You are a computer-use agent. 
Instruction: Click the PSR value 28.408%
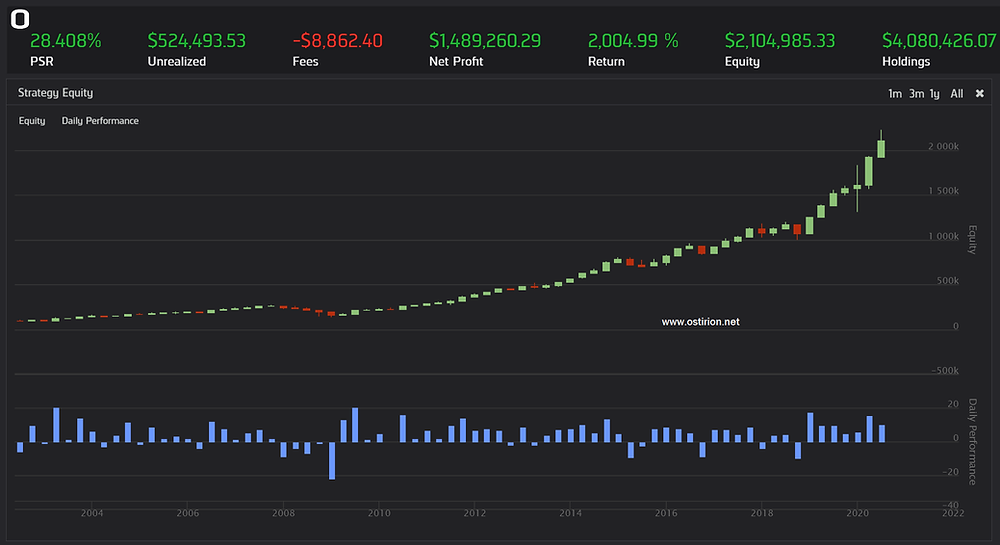point(66,41)
